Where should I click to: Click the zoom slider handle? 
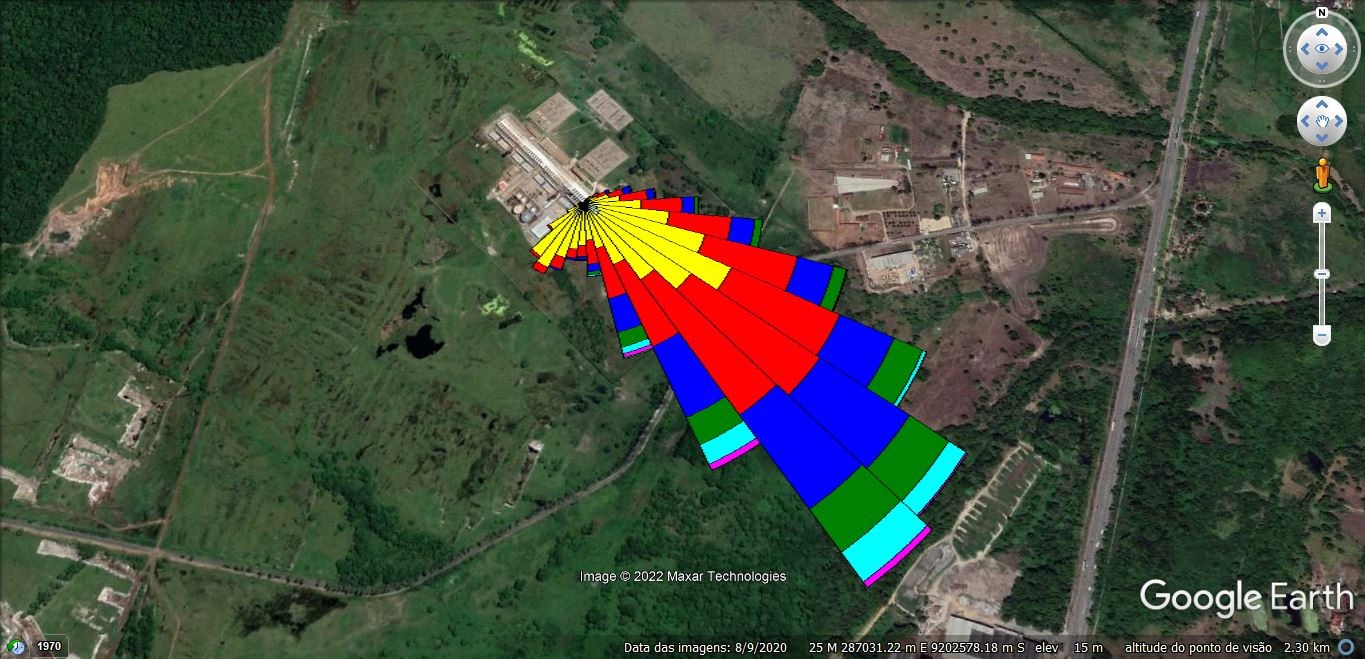[x=1322, y=273]
